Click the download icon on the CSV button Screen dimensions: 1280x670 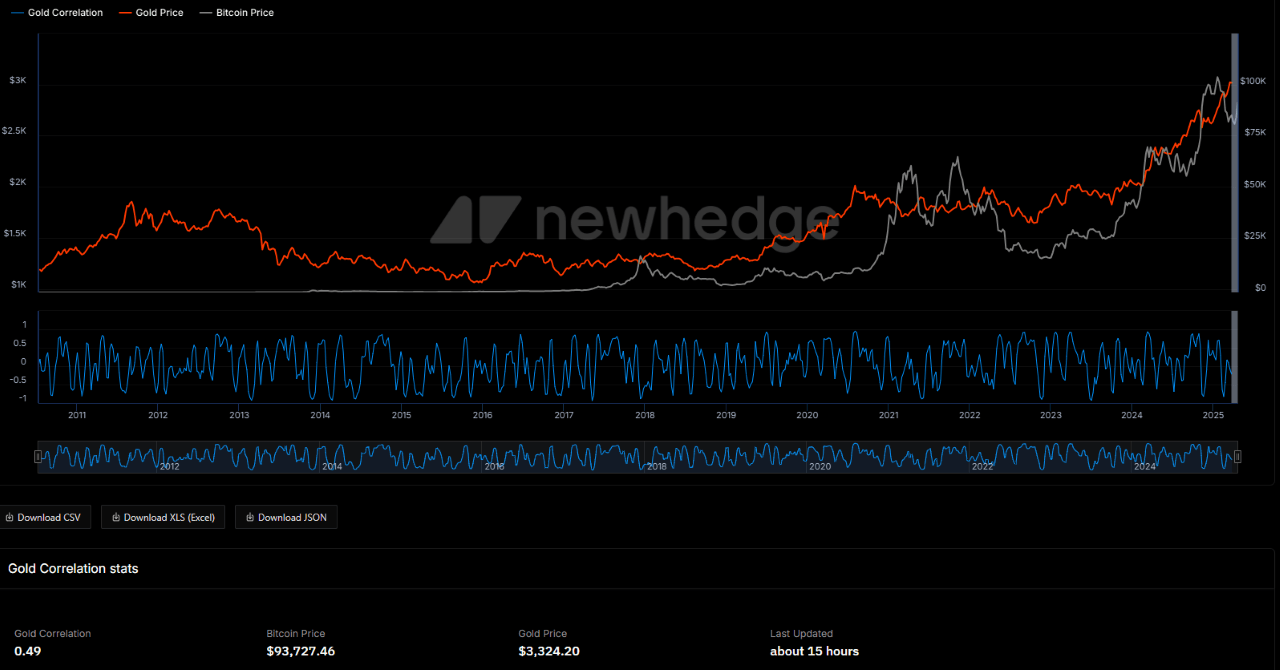tap(9, 518)
